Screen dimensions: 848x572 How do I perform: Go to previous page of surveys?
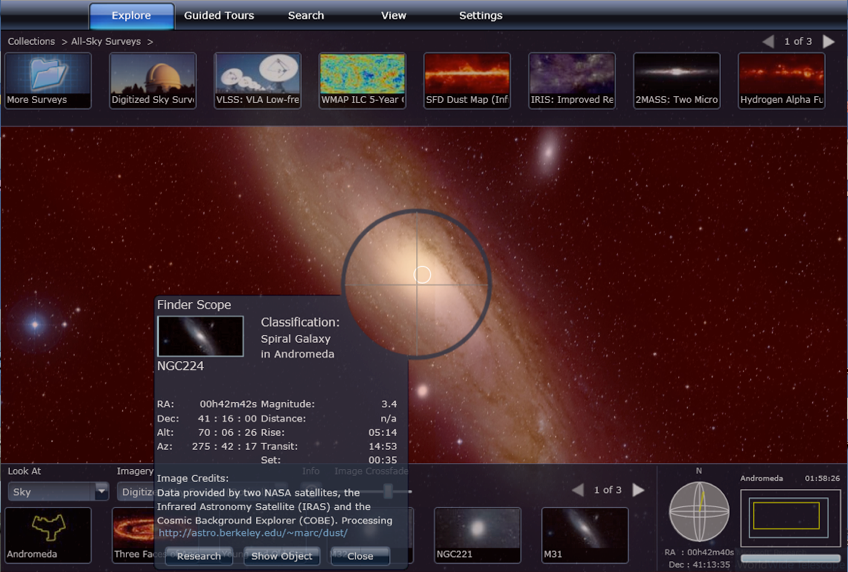768,42
